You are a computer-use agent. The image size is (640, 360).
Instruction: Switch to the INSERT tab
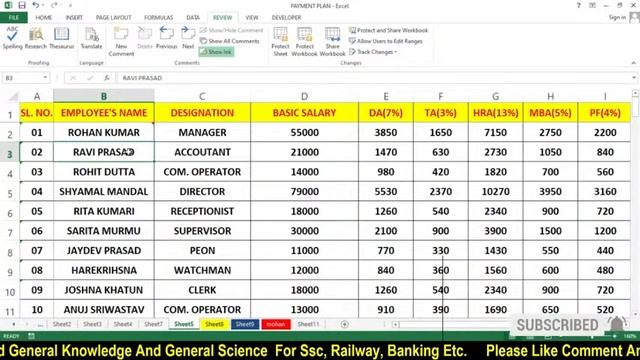pos(74,18)
